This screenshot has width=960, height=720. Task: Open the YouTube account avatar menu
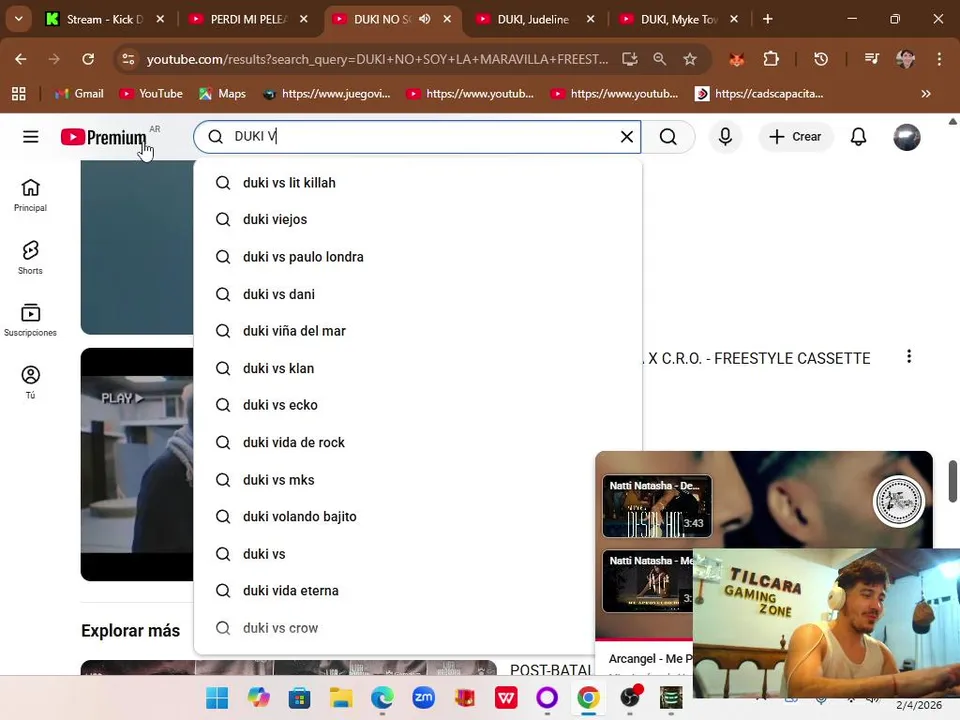907,137
